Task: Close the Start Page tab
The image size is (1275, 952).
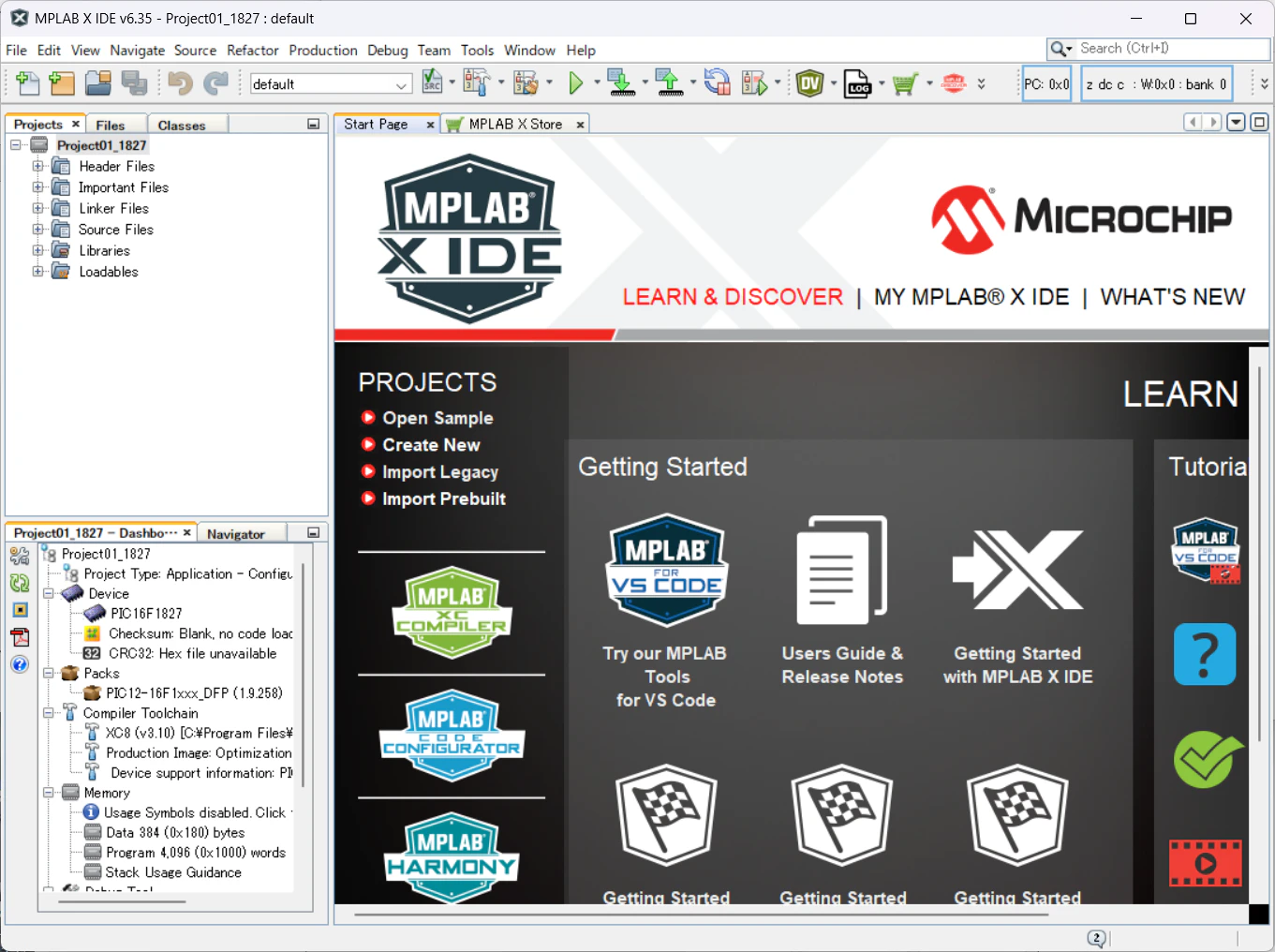Action: (431, 125)
